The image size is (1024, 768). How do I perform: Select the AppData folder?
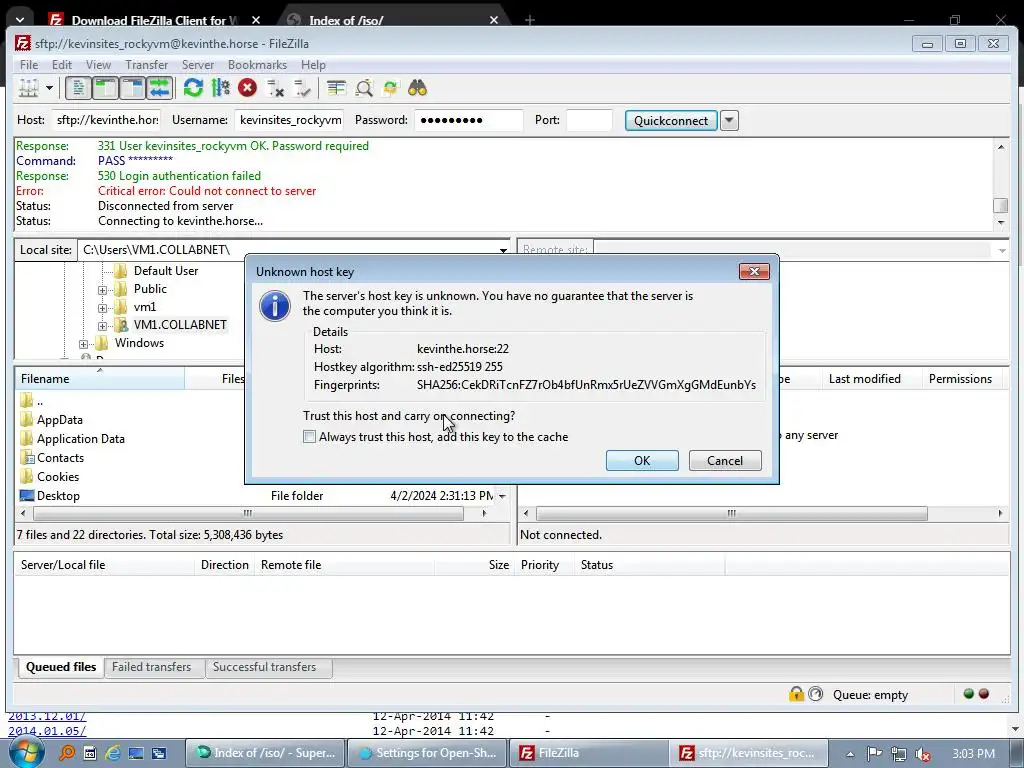click(59, 420)
